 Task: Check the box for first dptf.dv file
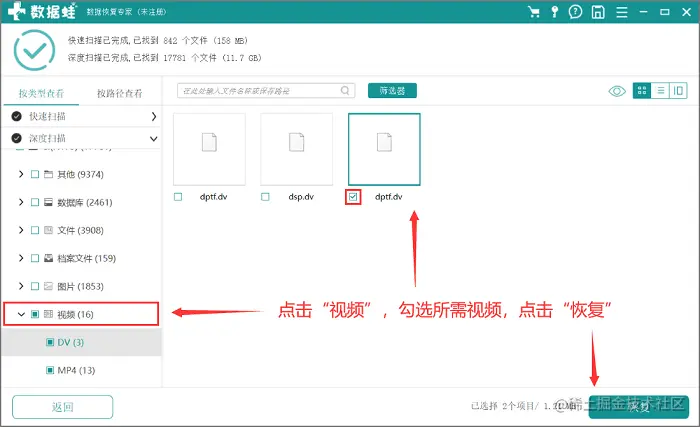click(x=178, y=197)
